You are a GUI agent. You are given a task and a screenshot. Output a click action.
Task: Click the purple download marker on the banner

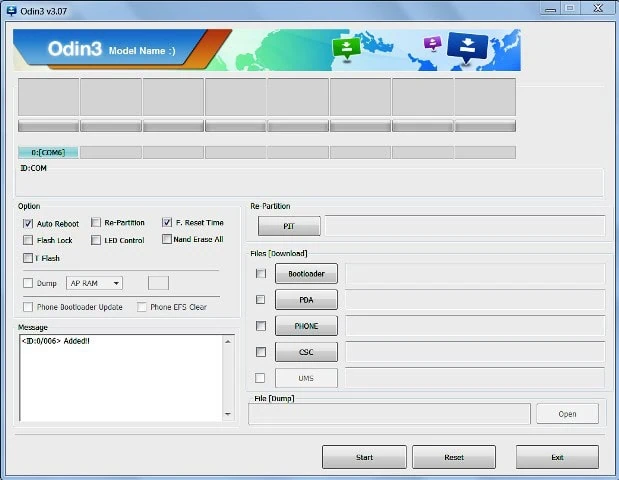[433, 43]
